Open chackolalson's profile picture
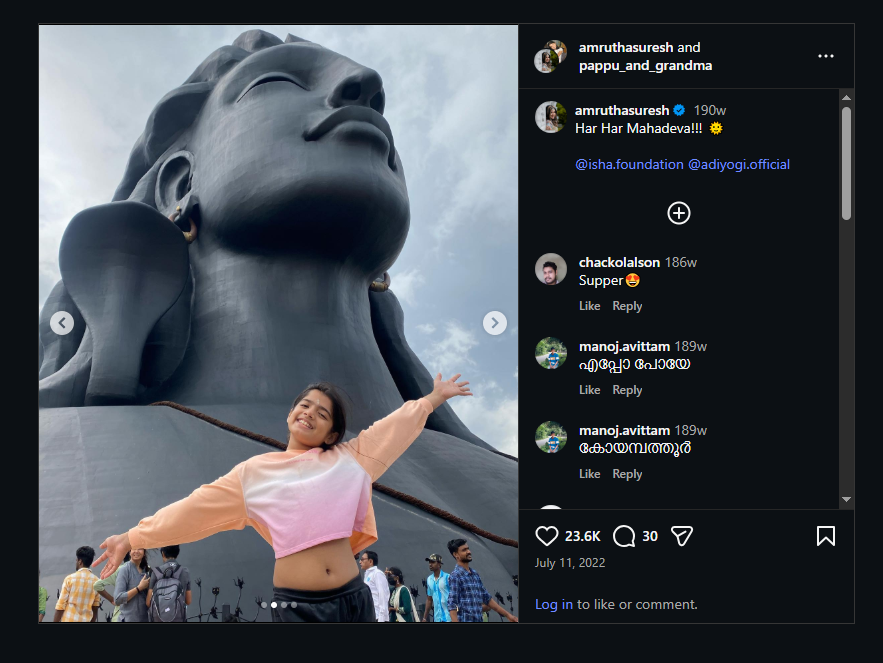The height and width of the screenshot is (663, 883). pyautogui.click(x=551, y=269)
